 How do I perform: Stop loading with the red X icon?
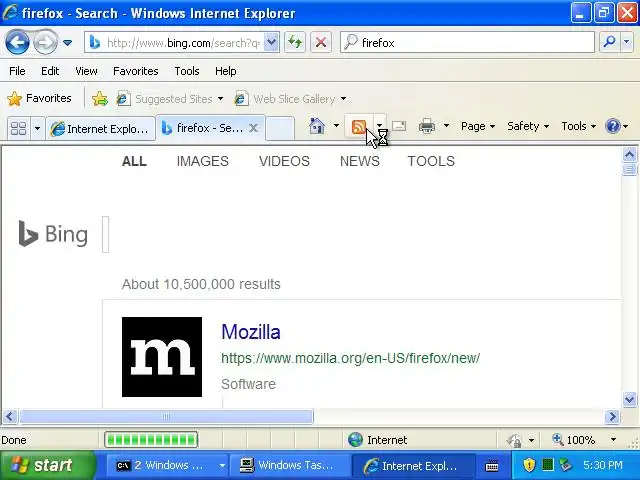point(321,42)
